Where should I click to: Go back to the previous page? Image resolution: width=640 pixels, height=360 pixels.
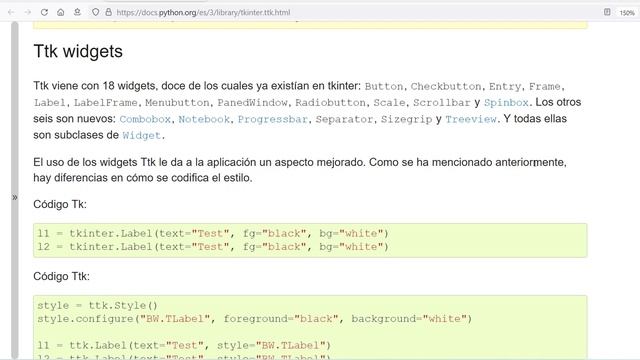11,12
